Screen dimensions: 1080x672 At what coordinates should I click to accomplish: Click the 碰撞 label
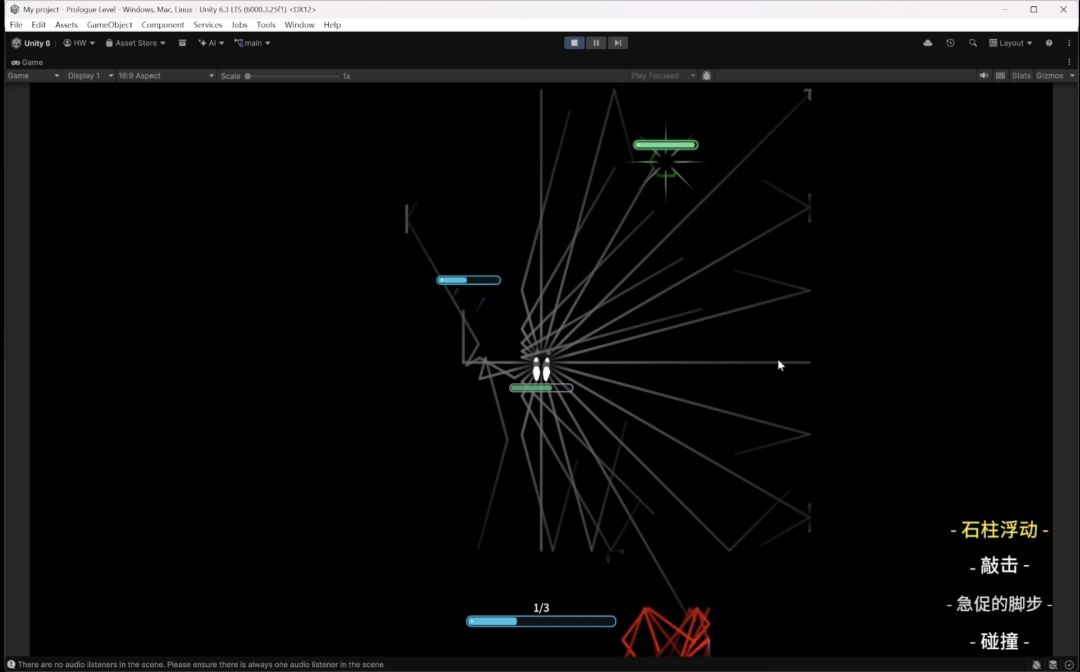tap(999, 642)
